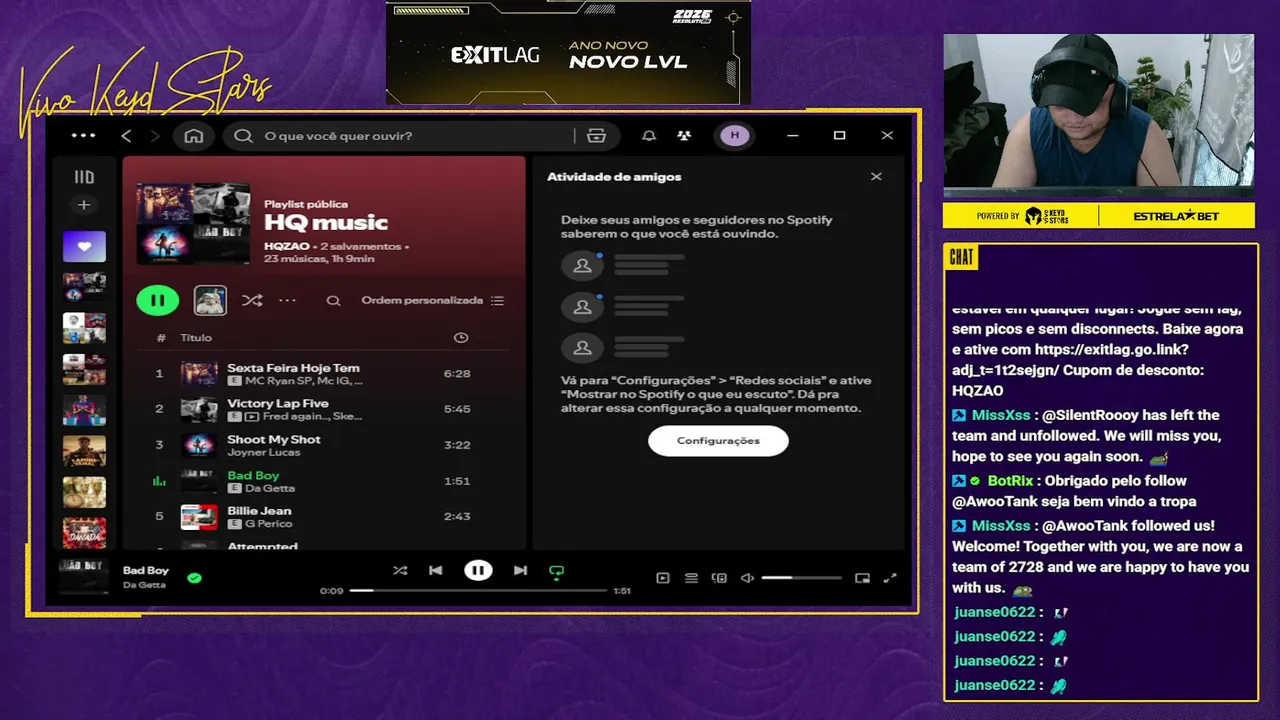Open the HQ music playlist cover image
1280x720 pixels.
point(193,223)
